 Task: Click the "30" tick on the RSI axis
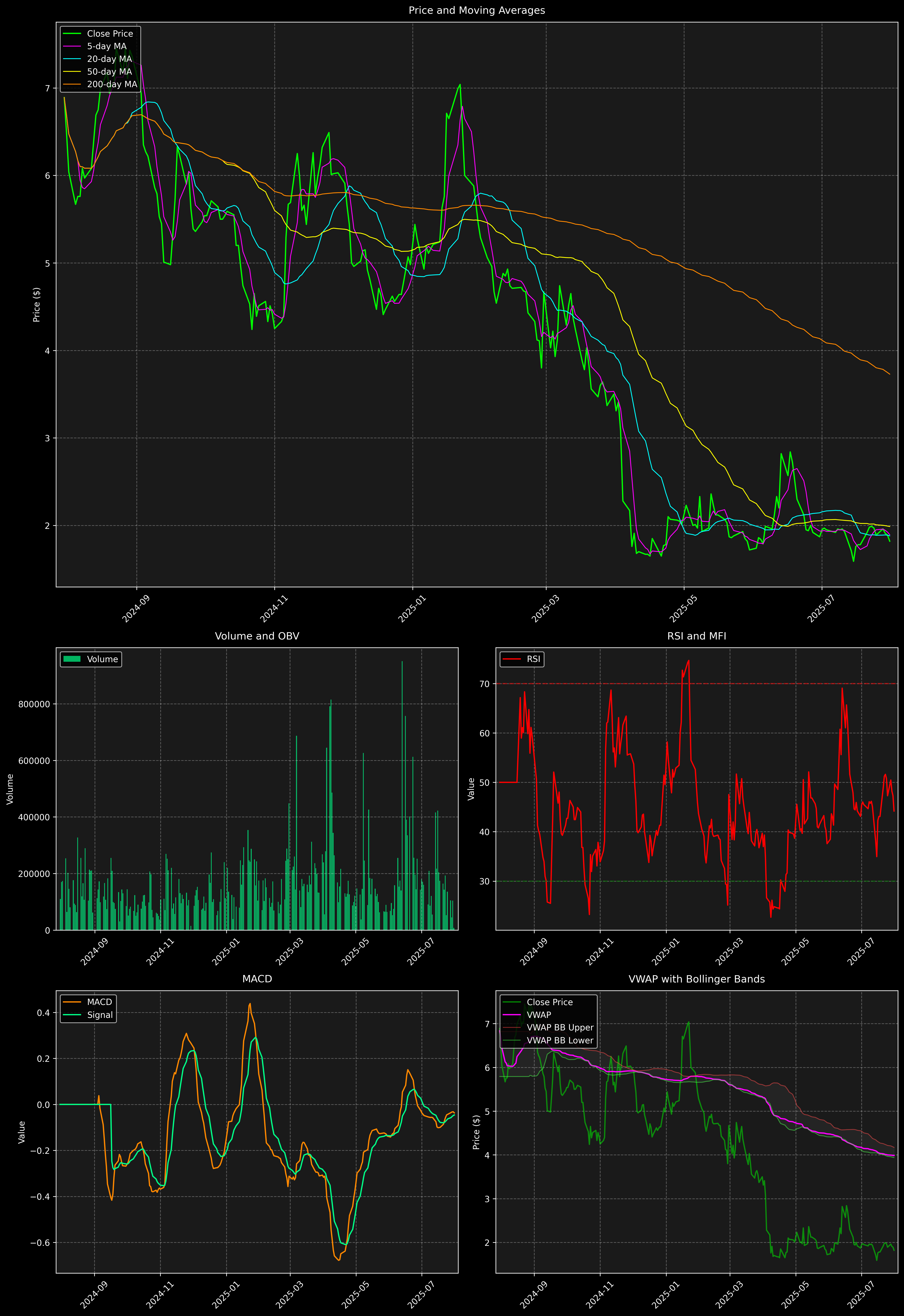(x=485, y=882)
